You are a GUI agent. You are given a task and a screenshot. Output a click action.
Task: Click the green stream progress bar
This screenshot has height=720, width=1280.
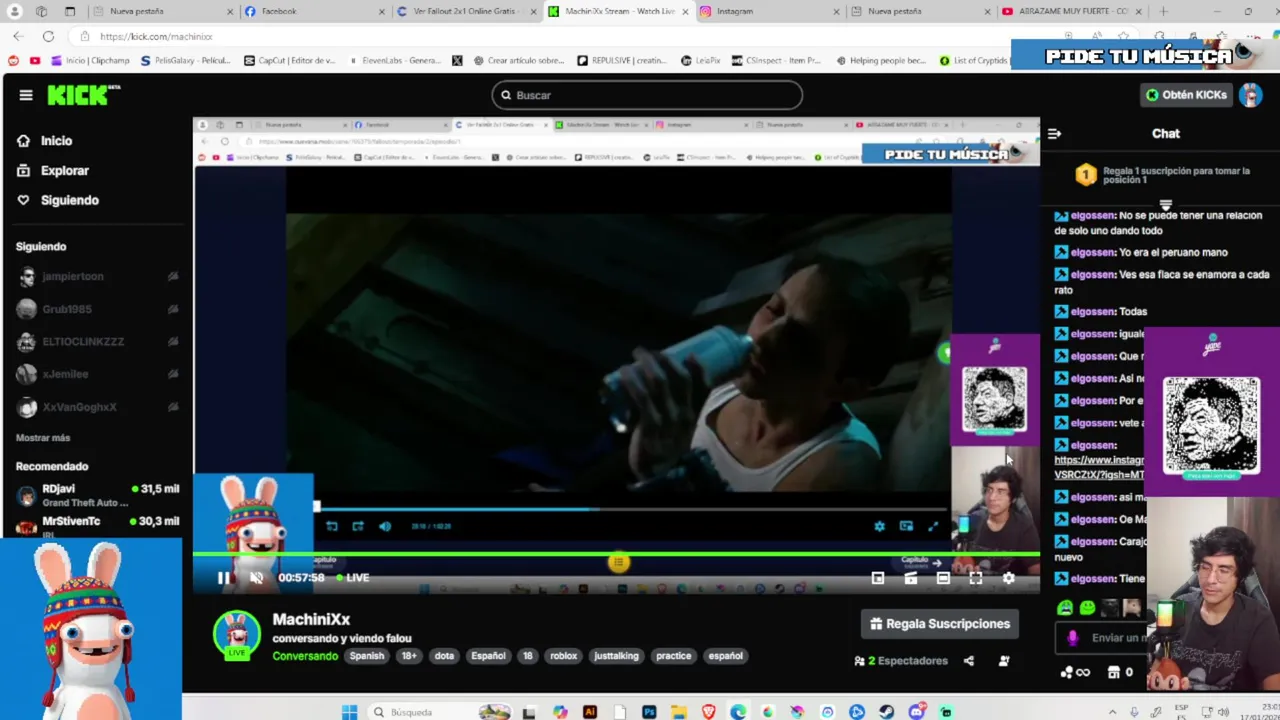pyautogui.click(x=616, y=553)
